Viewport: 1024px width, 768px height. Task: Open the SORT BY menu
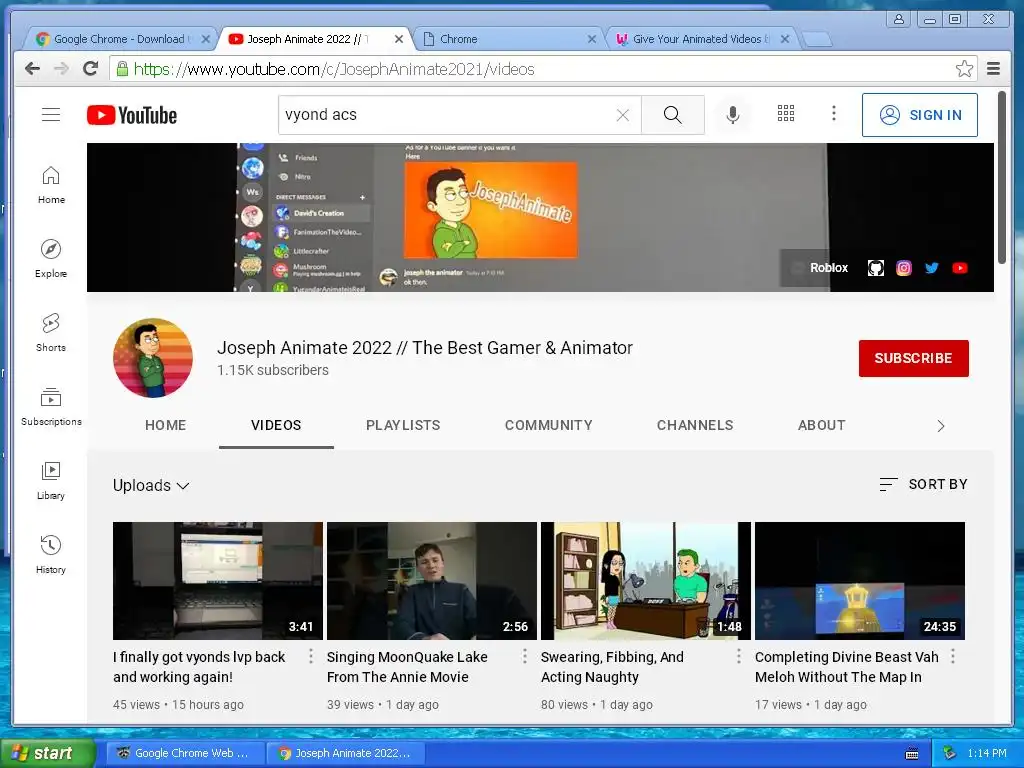(923, 484)
